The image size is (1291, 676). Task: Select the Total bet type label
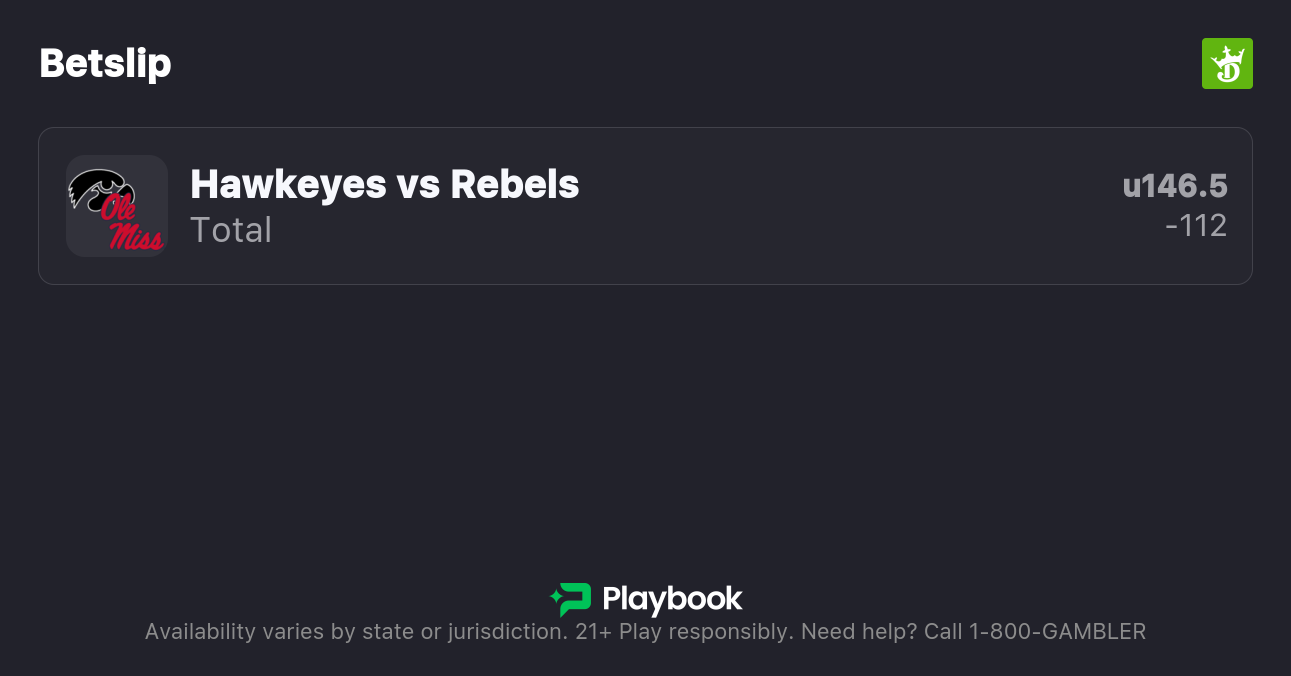pos(231,230)
